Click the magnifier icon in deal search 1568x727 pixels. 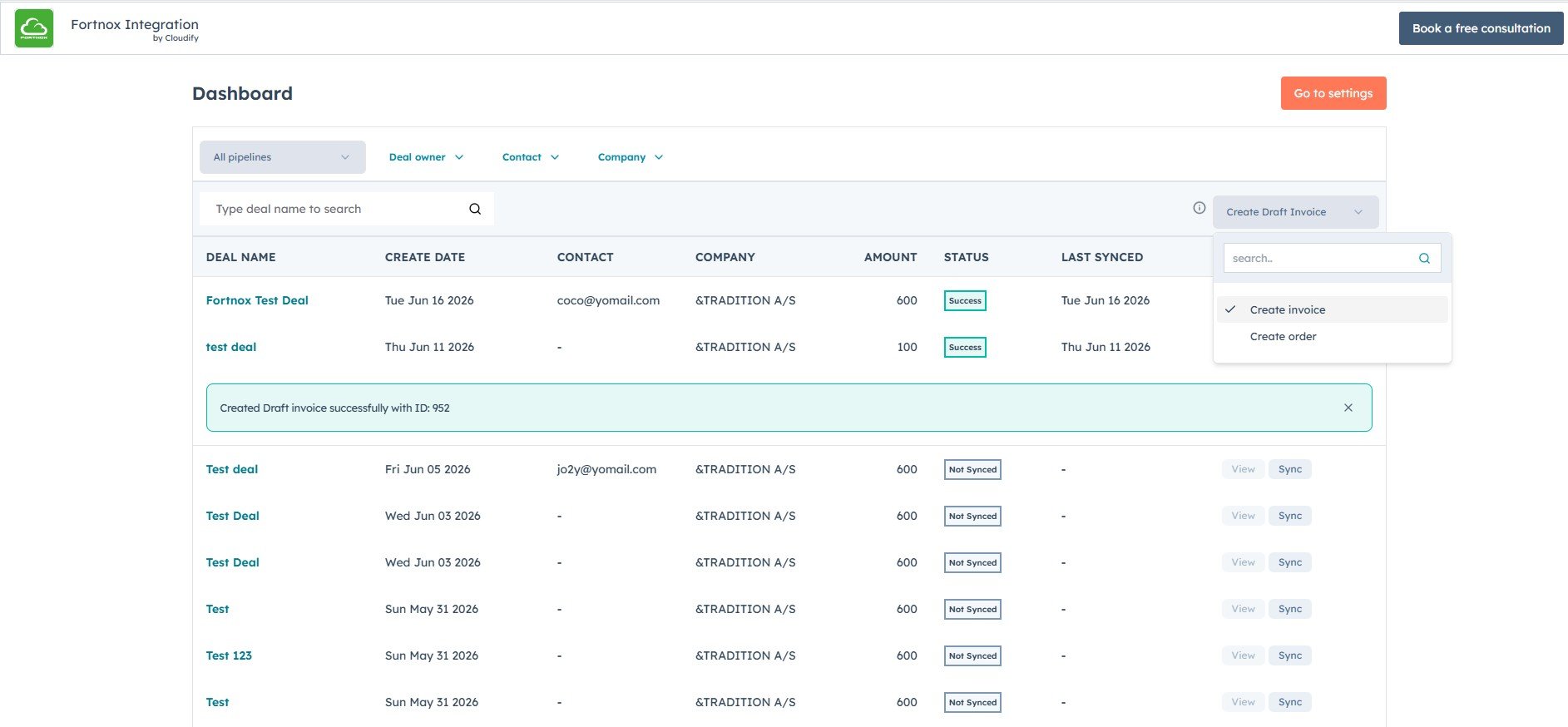pos(475,209)
